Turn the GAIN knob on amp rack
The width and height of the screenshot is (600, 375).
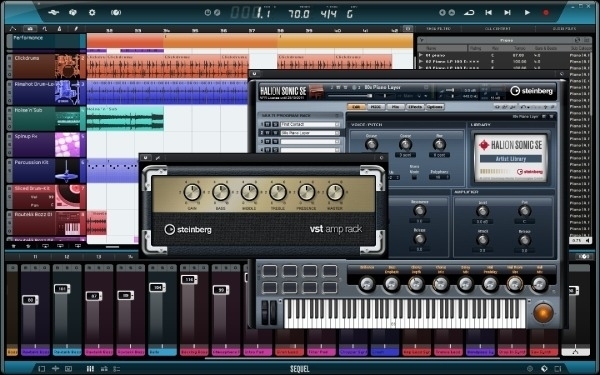click(192, 192)
